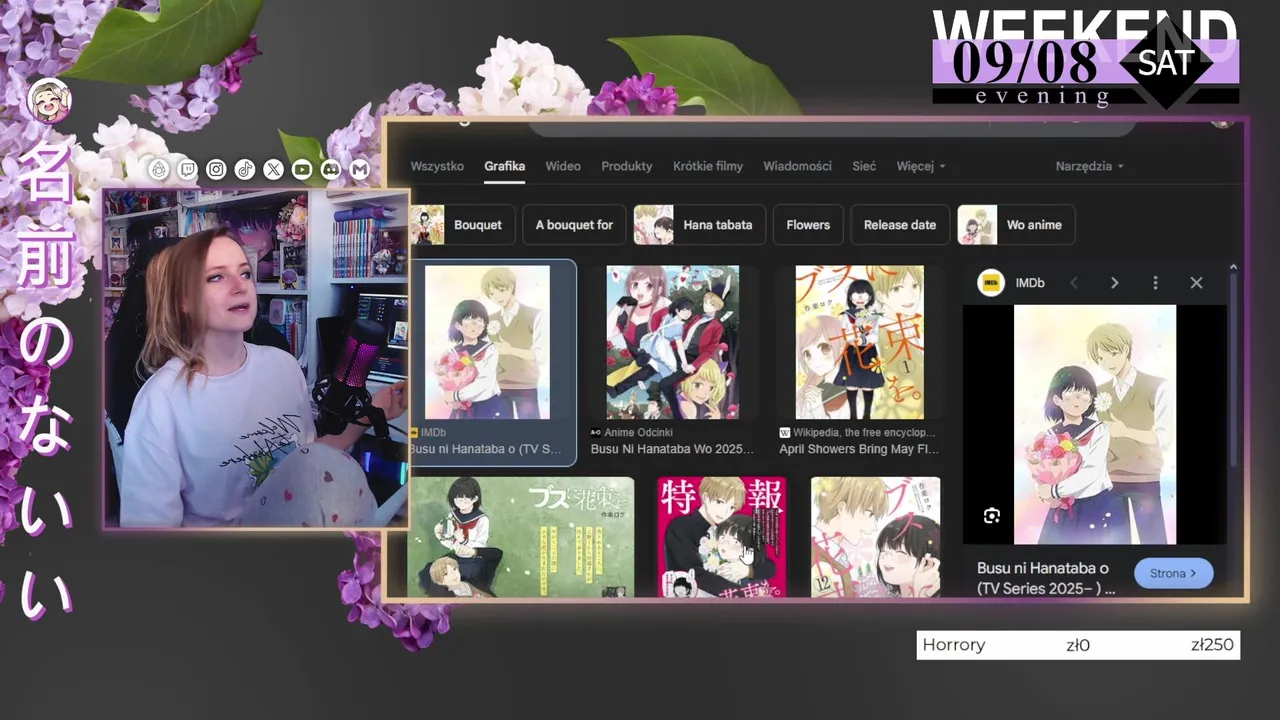Close the image preview panel
Screen dimensions: 1280x720
point(1196,283)
